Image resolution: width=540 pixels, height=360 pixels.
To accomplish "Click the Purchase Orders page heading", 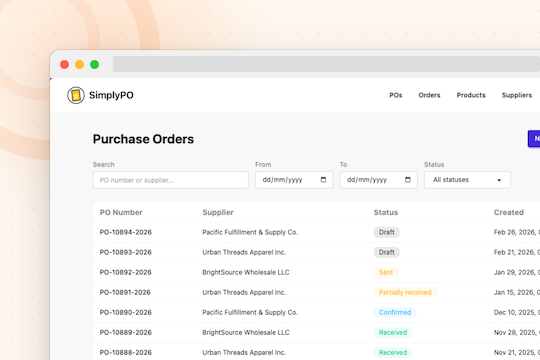I will click(x=143, y=139).
